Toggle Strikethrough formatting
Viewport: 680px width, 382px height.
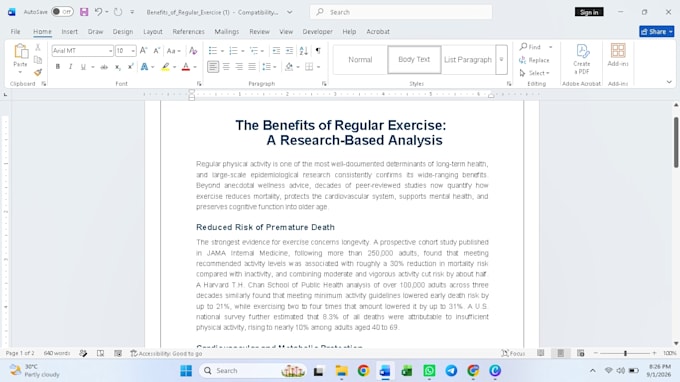tap(104, 67)
